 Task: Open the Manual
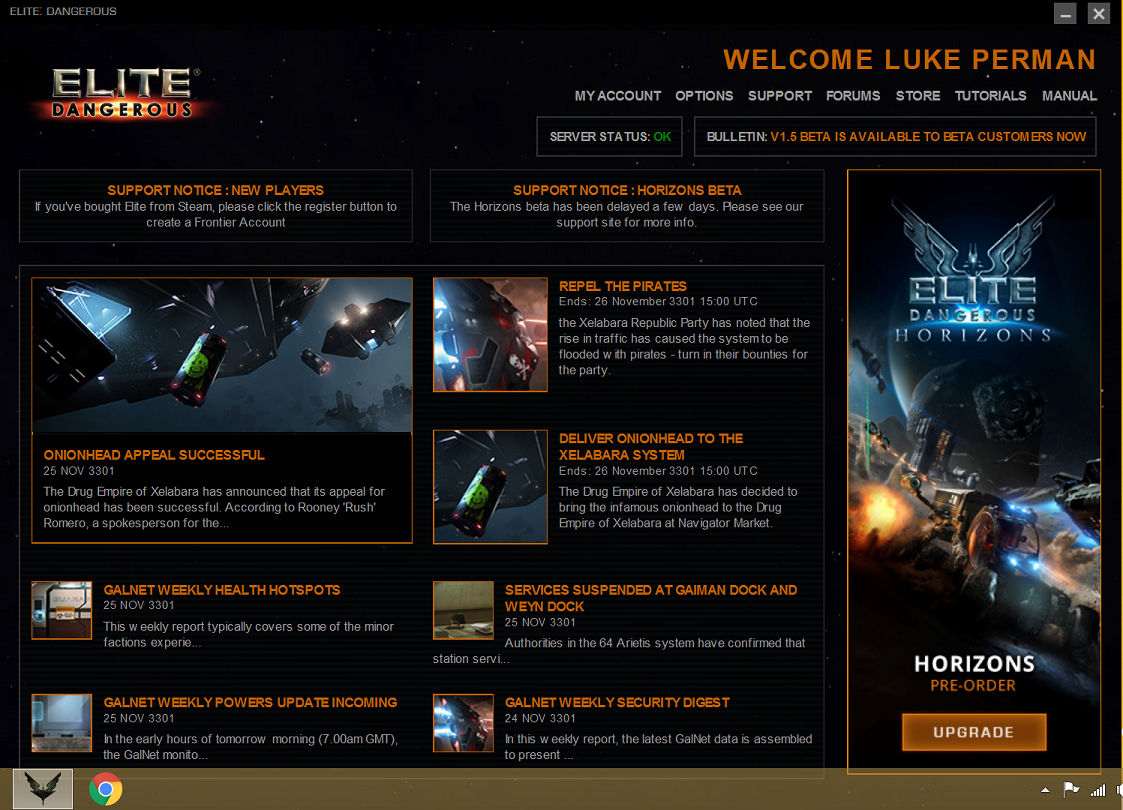(1069, 96)
